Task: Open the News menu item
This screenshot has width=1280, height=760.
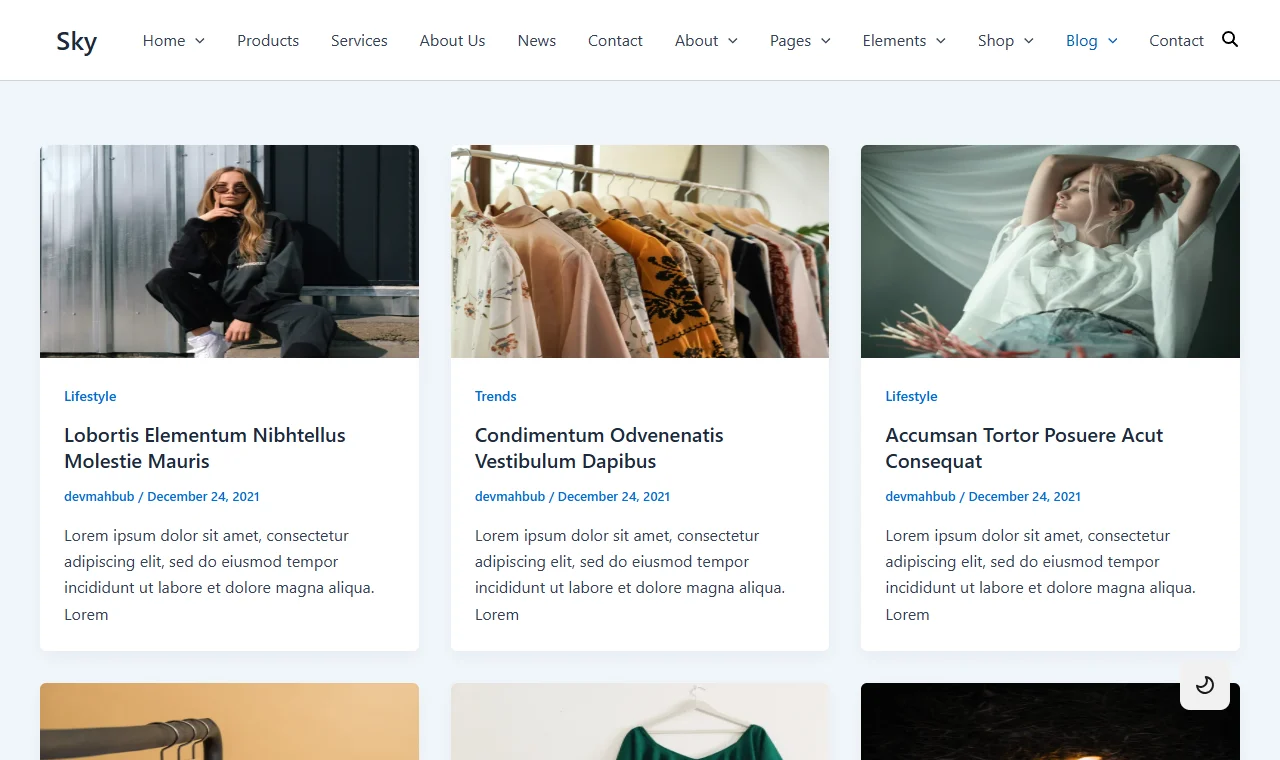Action: 537,41
